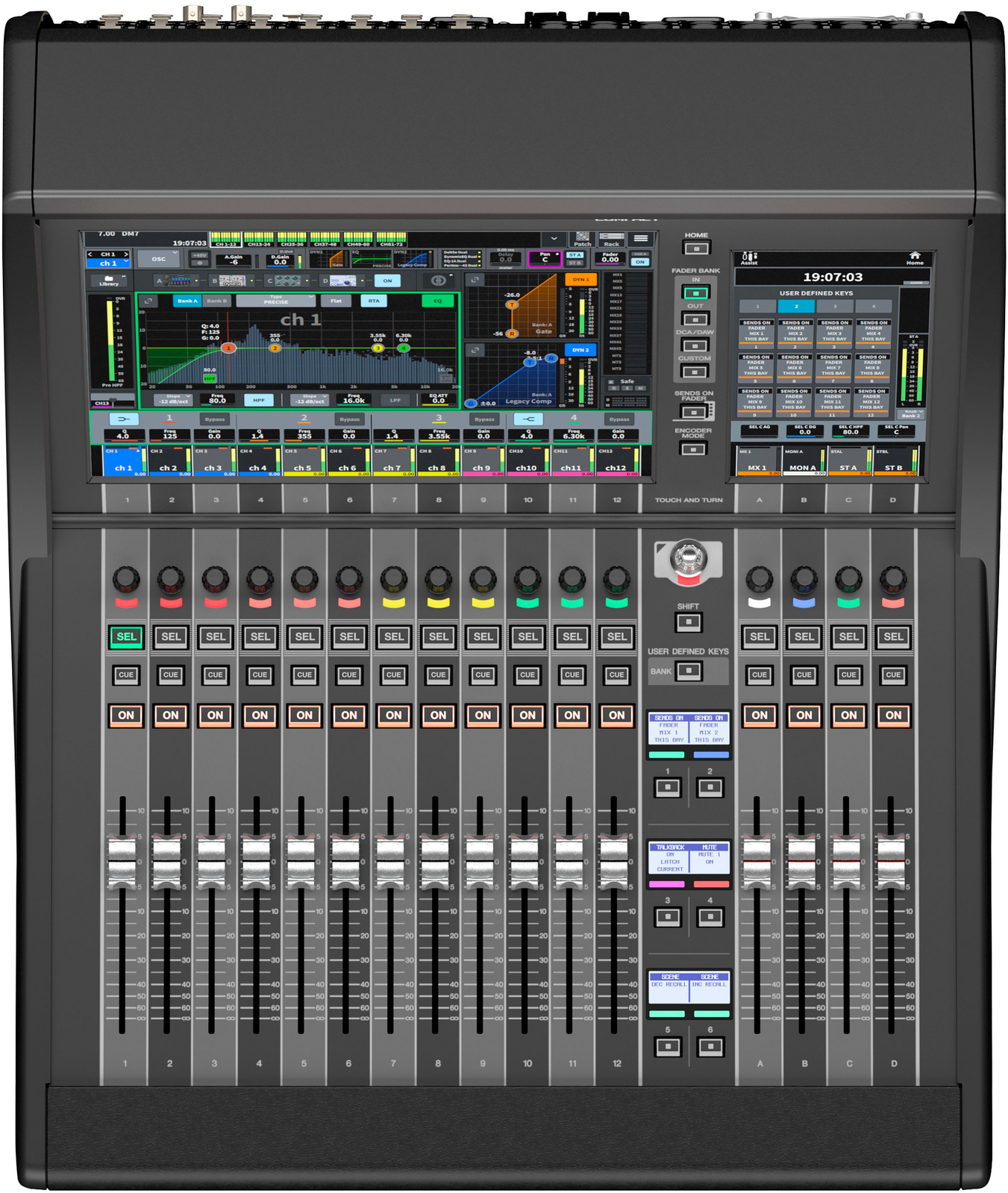
Task: Click the fader A cap
Action: (x=757, y=862)
